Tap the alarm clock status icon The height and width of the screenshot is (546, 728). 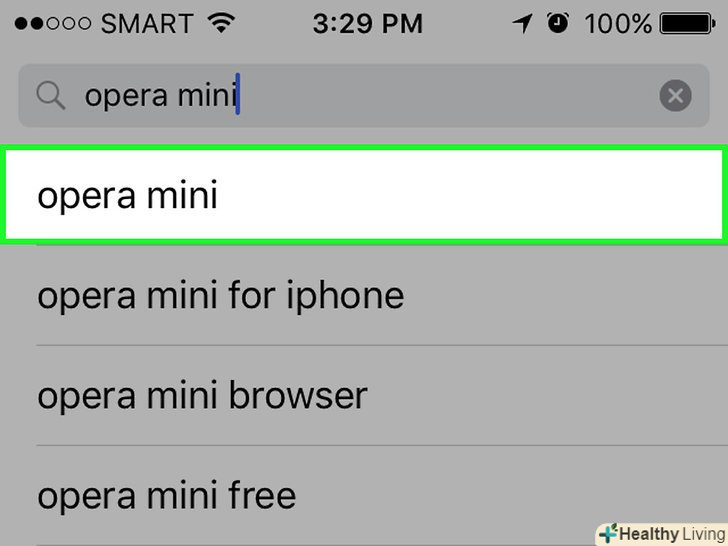point(558,23)
